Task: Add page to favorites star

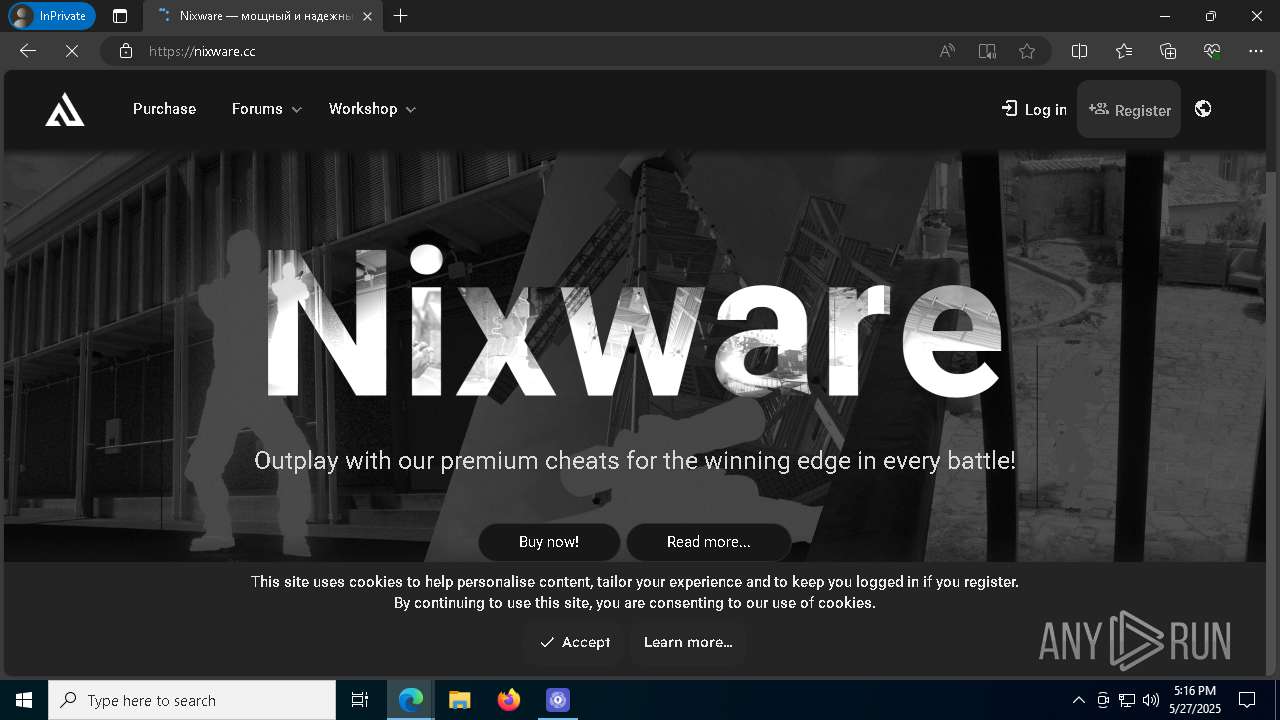Action: pos(1027,51)
